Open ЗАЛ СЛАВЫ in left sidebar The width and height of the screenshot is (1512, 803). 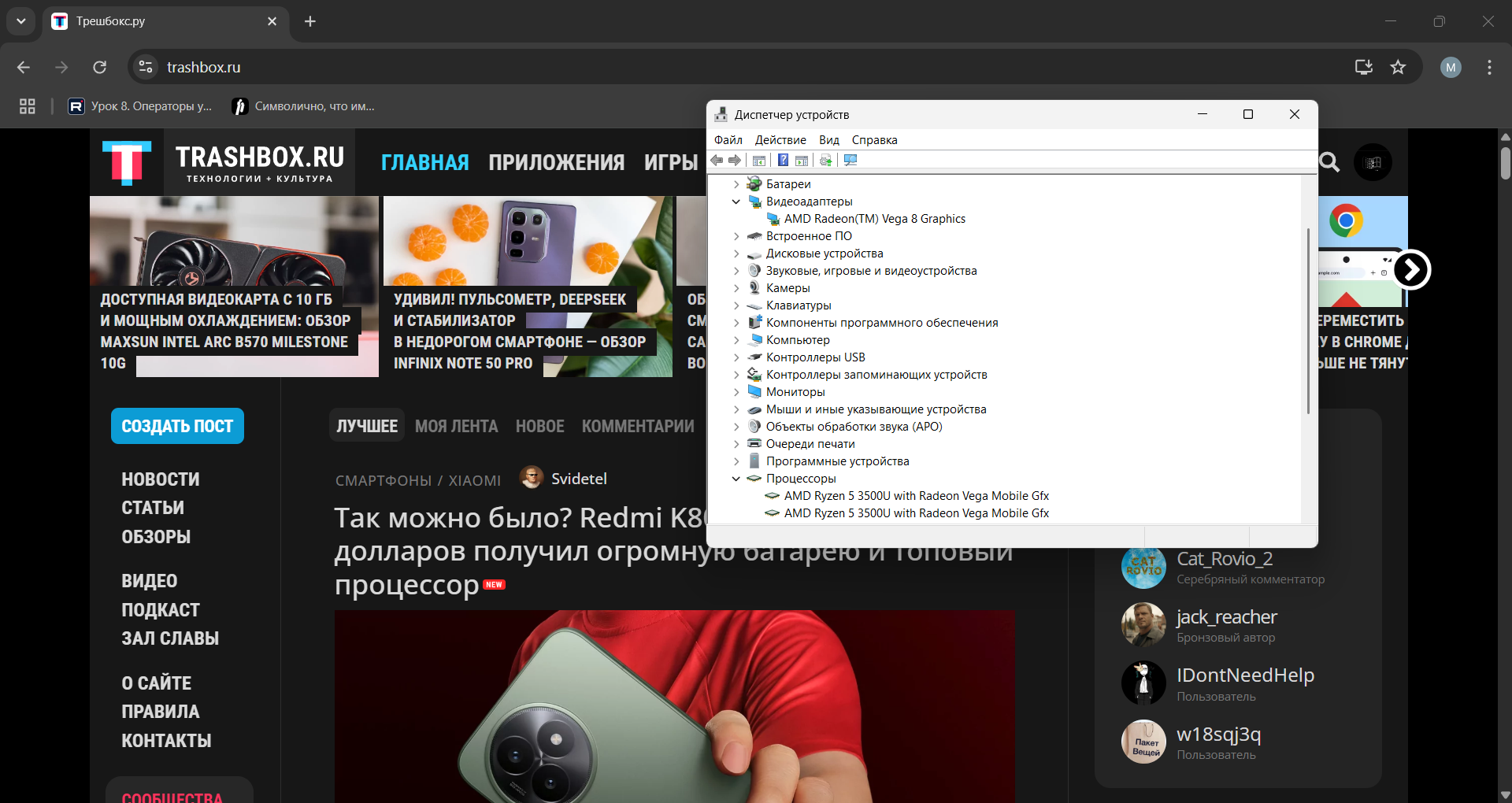point(170,638)
